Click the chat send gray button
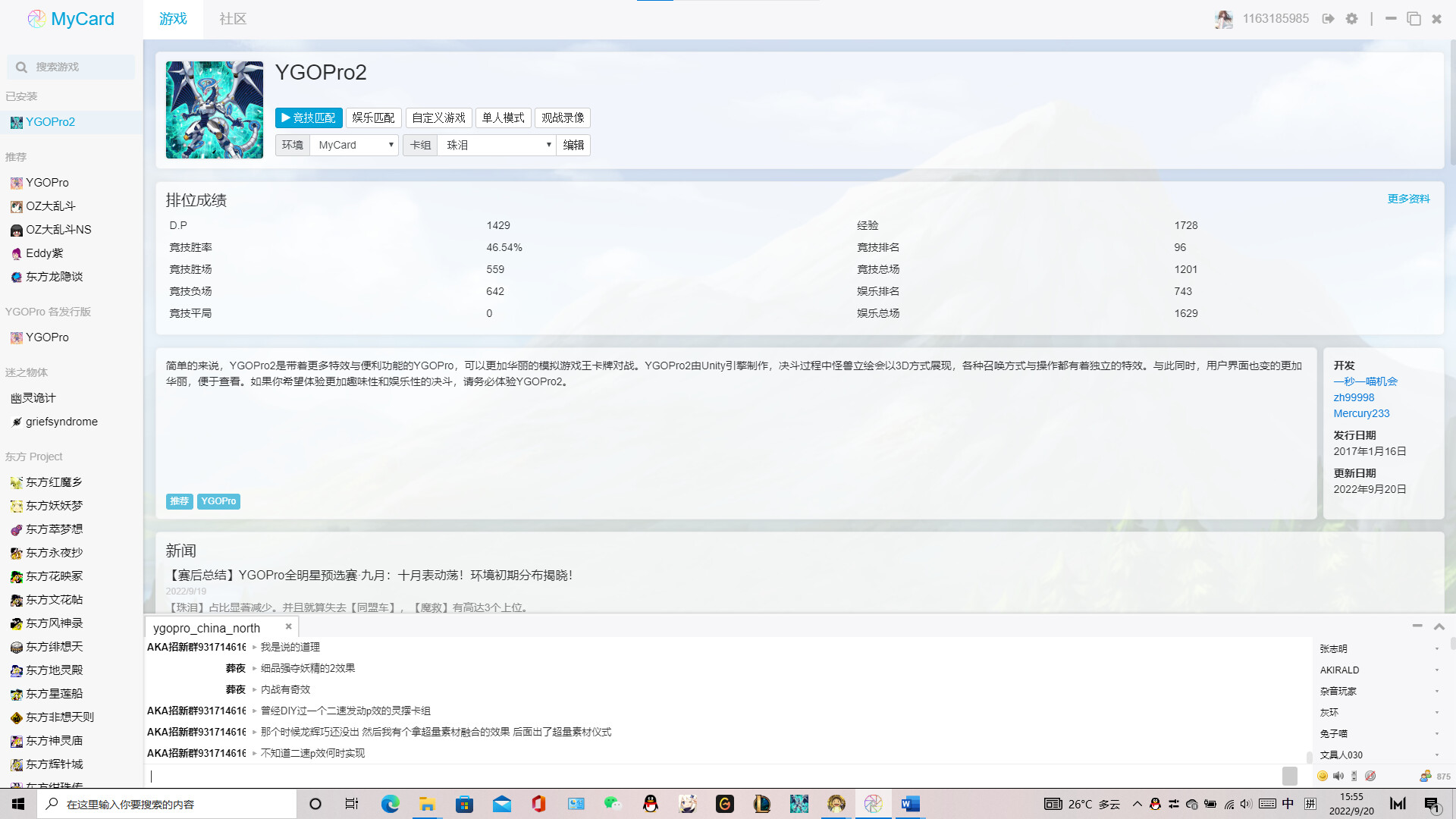 [1290, 776]
